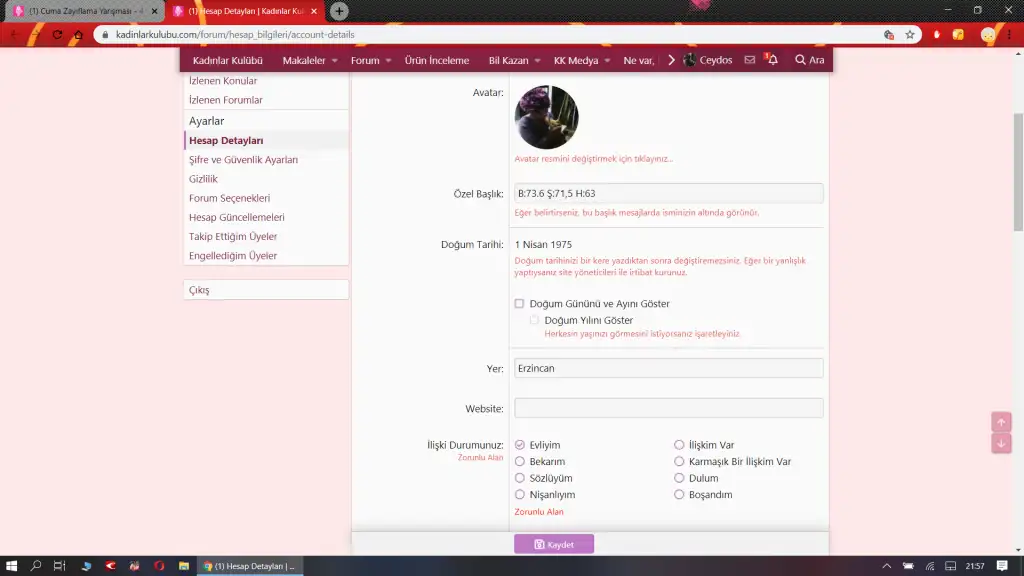1024x576 pixels.
Task: Expand the Makaleler dropdown menu
Action: click(x=310, y=60)
